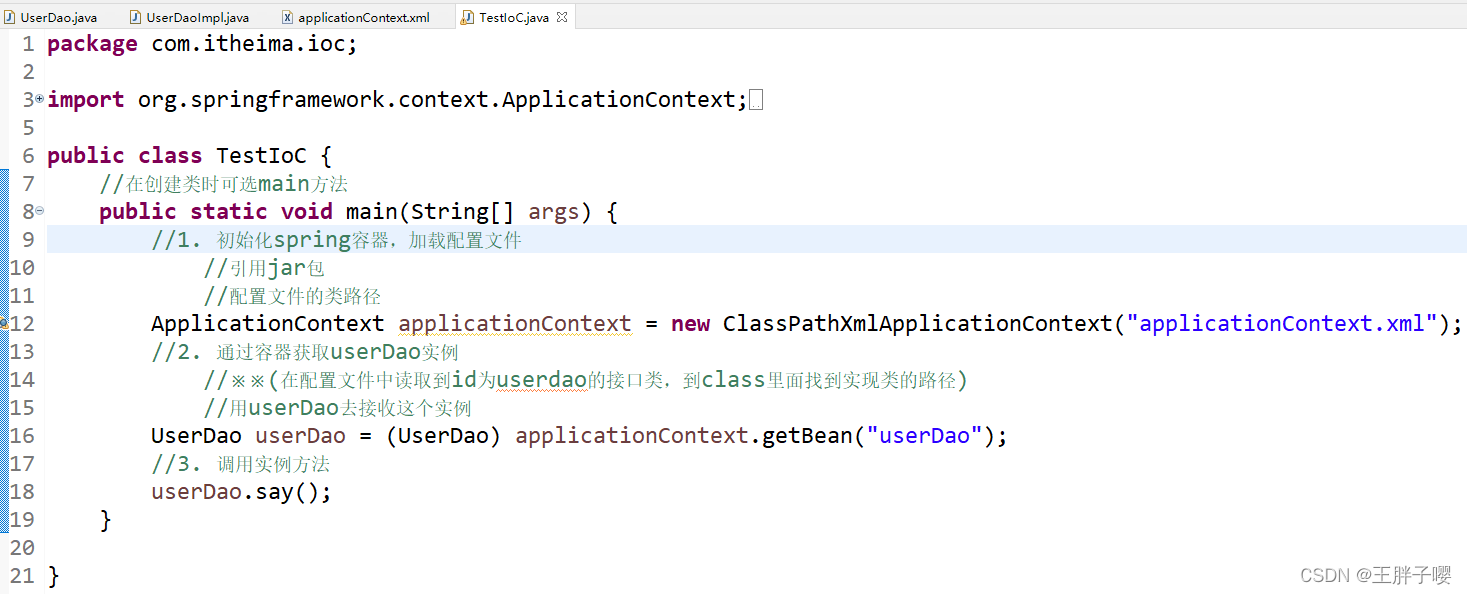This screenshot has width=1467, height=594.
Task: Click the getBean method call on line 16
Action: point(808,436)
